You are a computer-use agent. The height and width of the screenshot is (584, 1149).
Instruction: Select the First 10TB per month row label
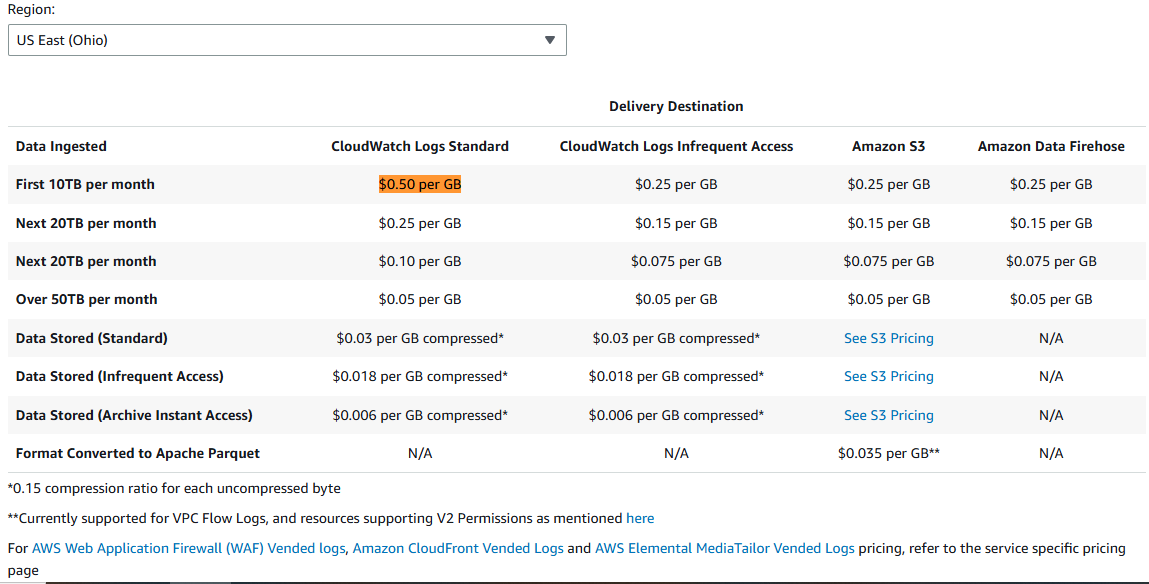85,184
